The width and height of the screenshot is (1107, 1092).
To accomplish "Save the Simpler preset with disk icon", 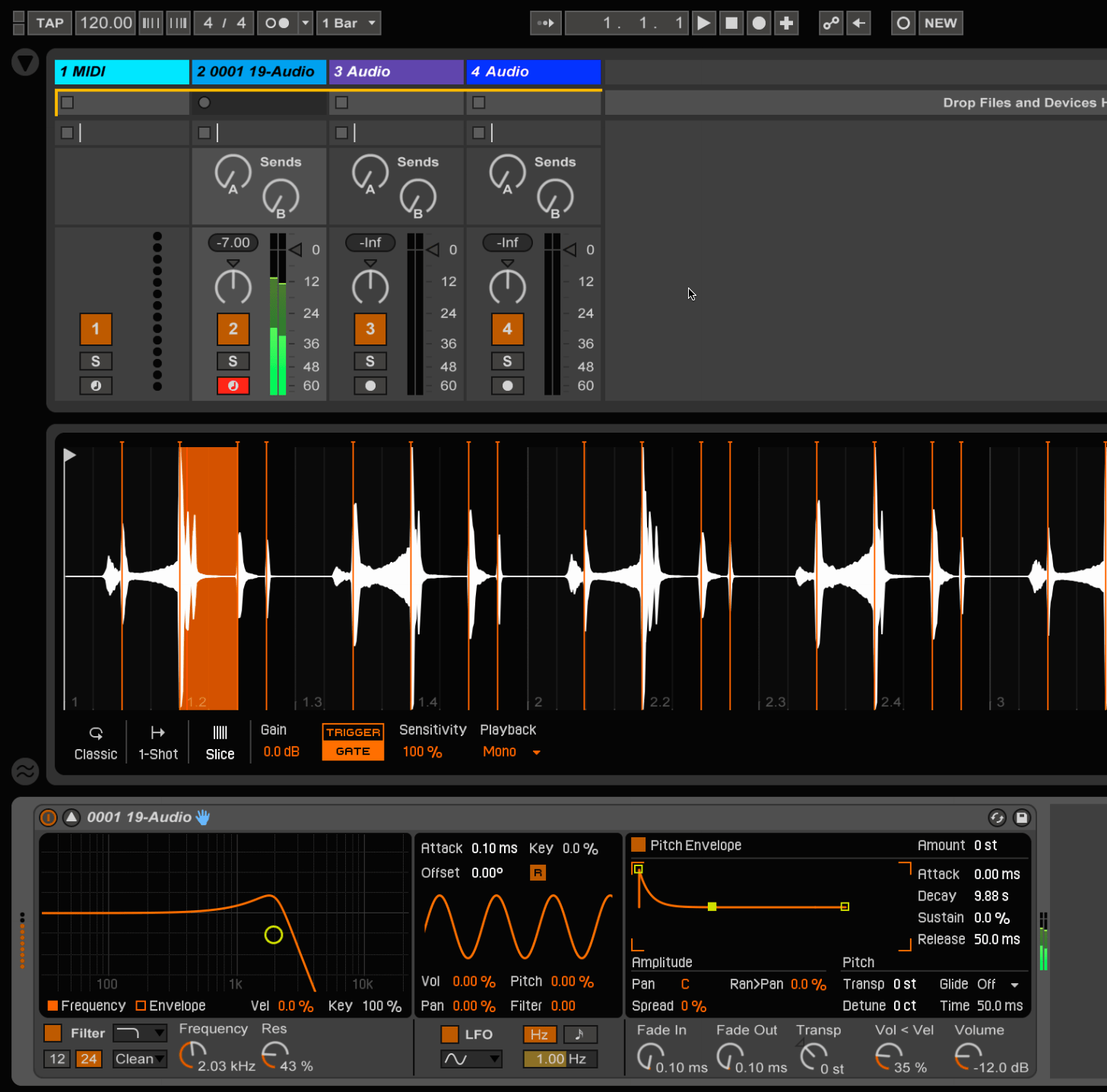I will [1022, 817].
